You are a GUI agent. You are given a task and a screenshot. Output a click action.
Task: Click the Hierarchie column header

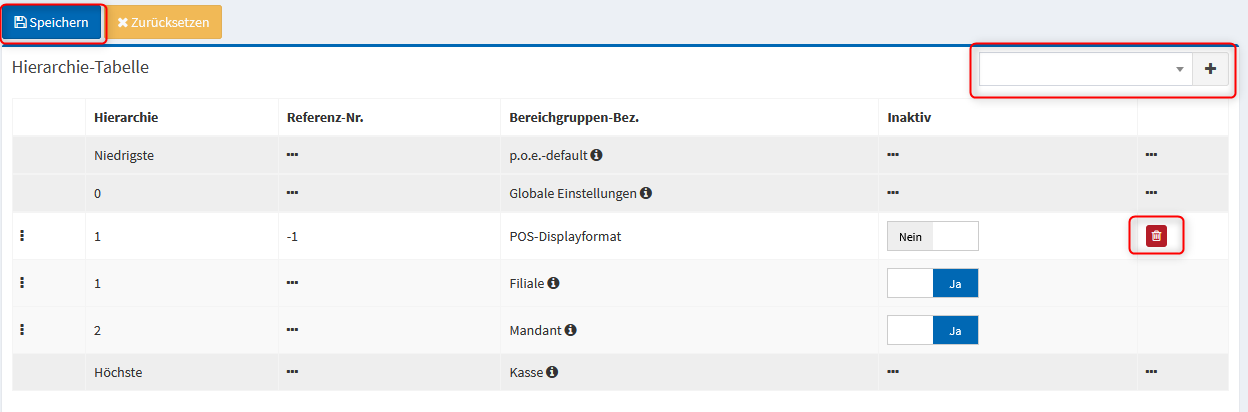click(126, 117)
